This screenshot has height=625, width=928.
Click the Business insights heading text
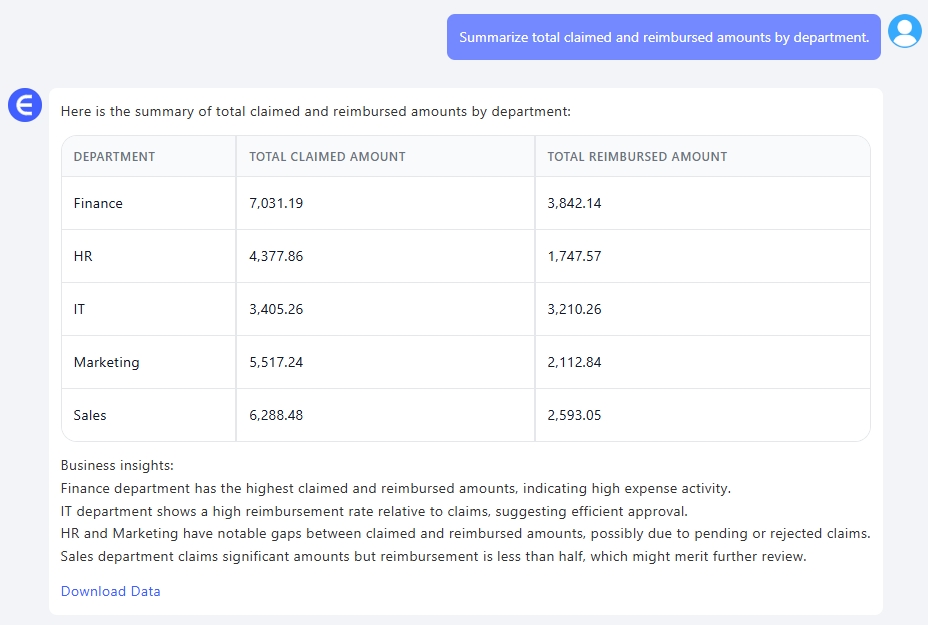coord(117,466)
